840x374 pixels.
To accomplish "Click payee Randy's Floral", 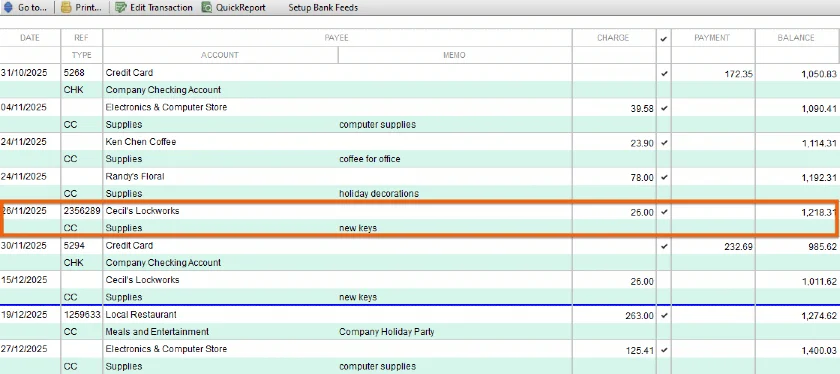I will tap(135, 176).
